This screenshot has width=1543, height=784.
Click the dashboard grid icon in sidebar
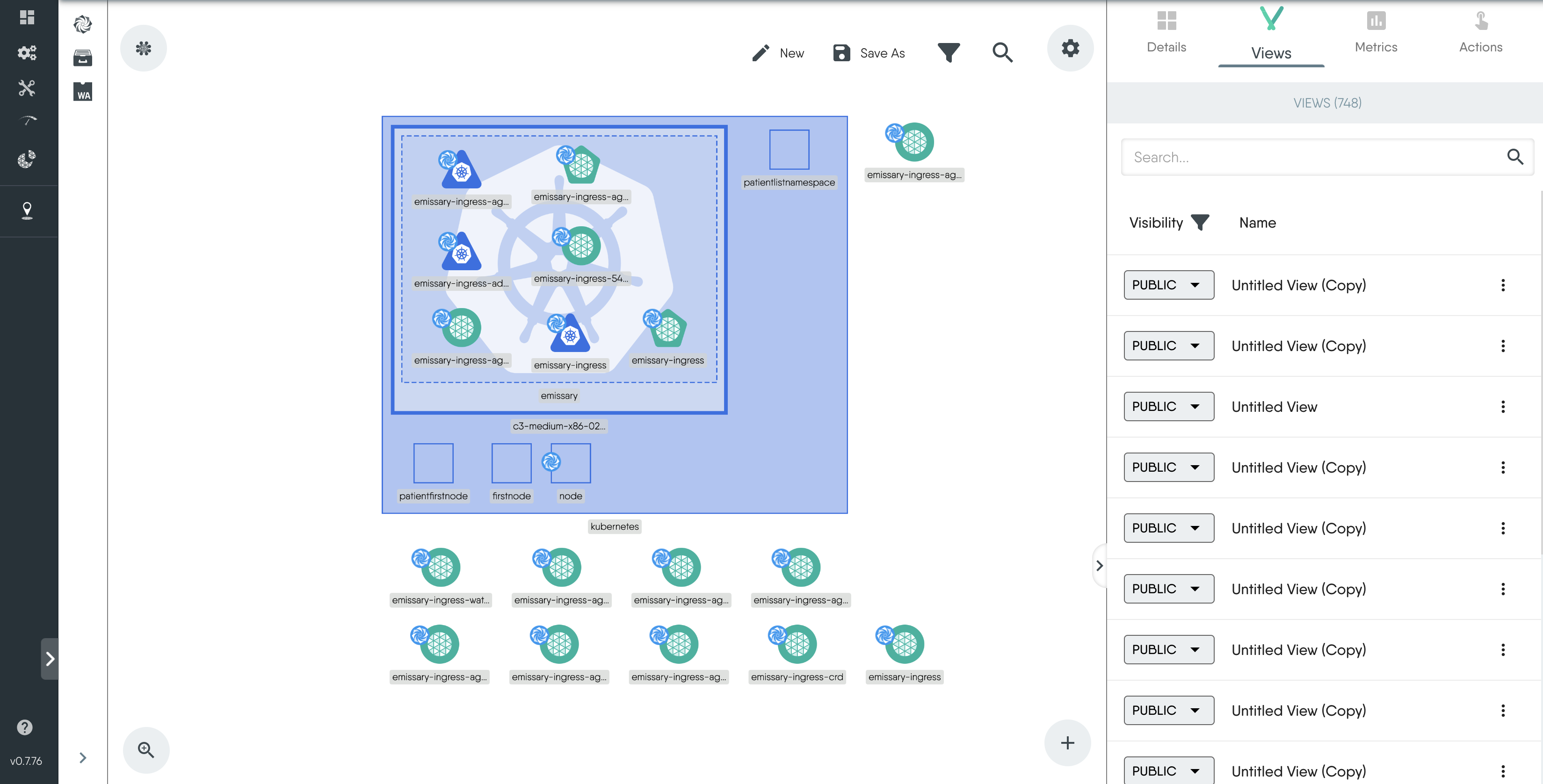[27, 17]
